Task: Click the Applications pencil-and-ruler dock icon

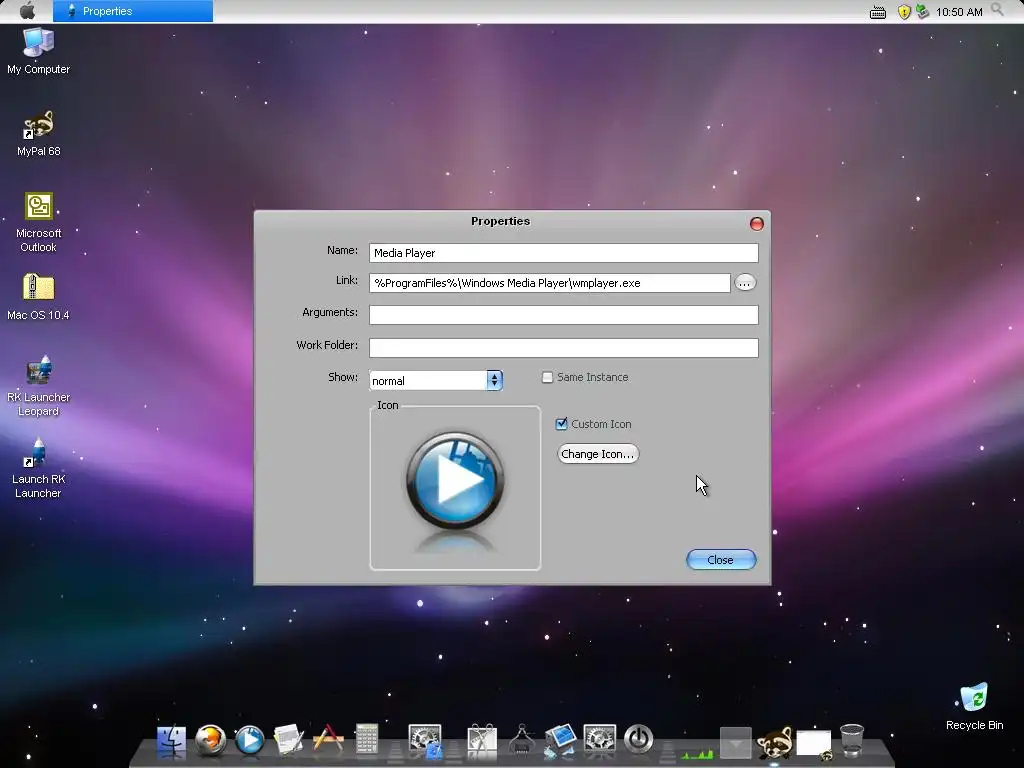Action: (328, 741)
